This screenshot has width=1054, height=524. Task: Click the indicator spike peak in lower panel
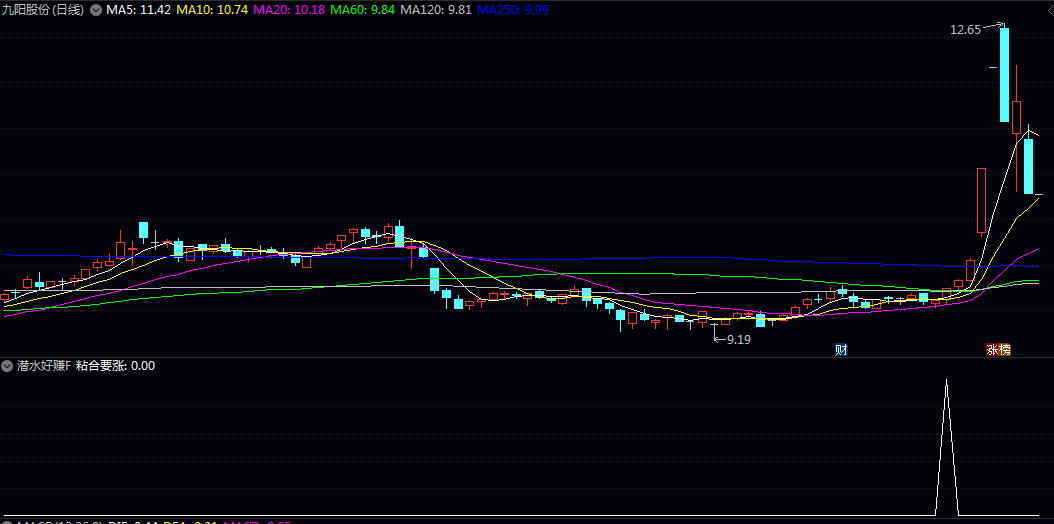pos(946,381)
